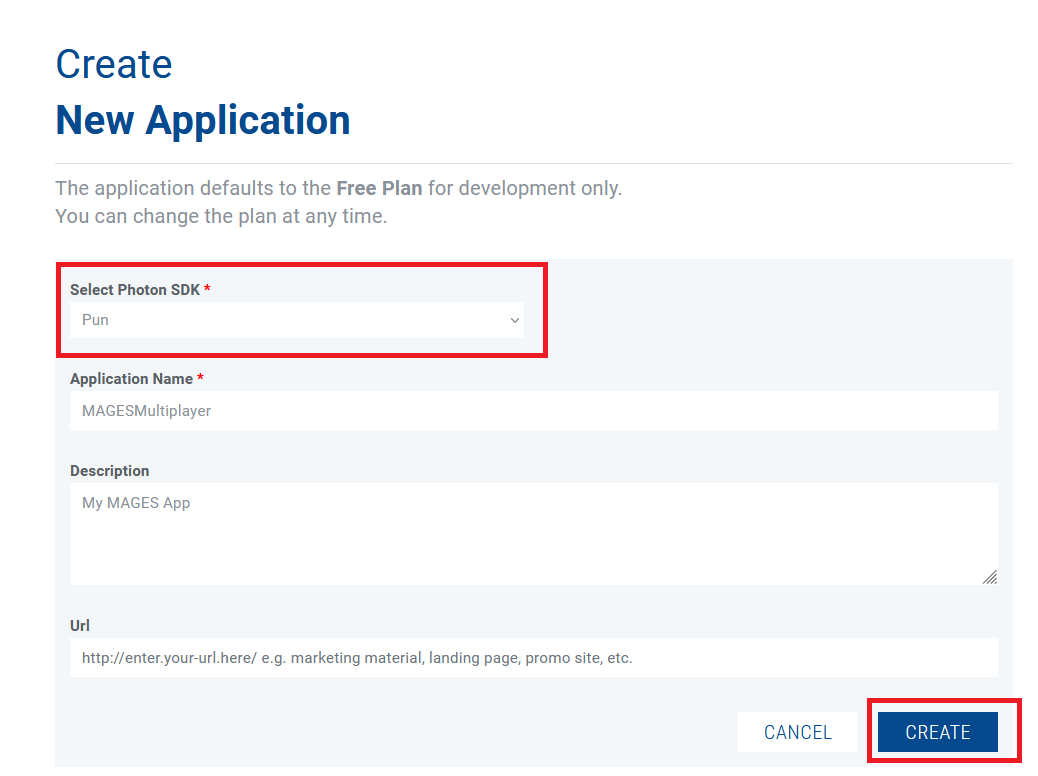Click the red asterisk beside Select Photon SDK
This screenshot has width=1038, height=776.
point(208,290)
